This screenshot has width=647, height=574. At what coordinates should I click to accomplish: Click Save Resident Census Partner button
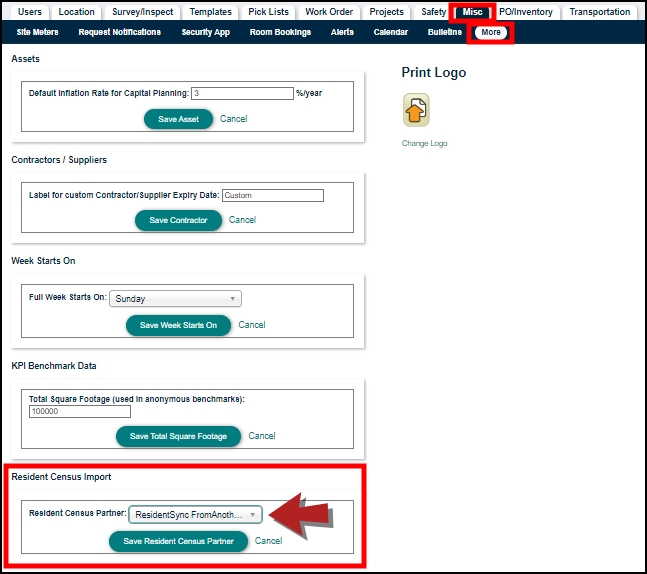pyautogui.click(x=178, y=541)
